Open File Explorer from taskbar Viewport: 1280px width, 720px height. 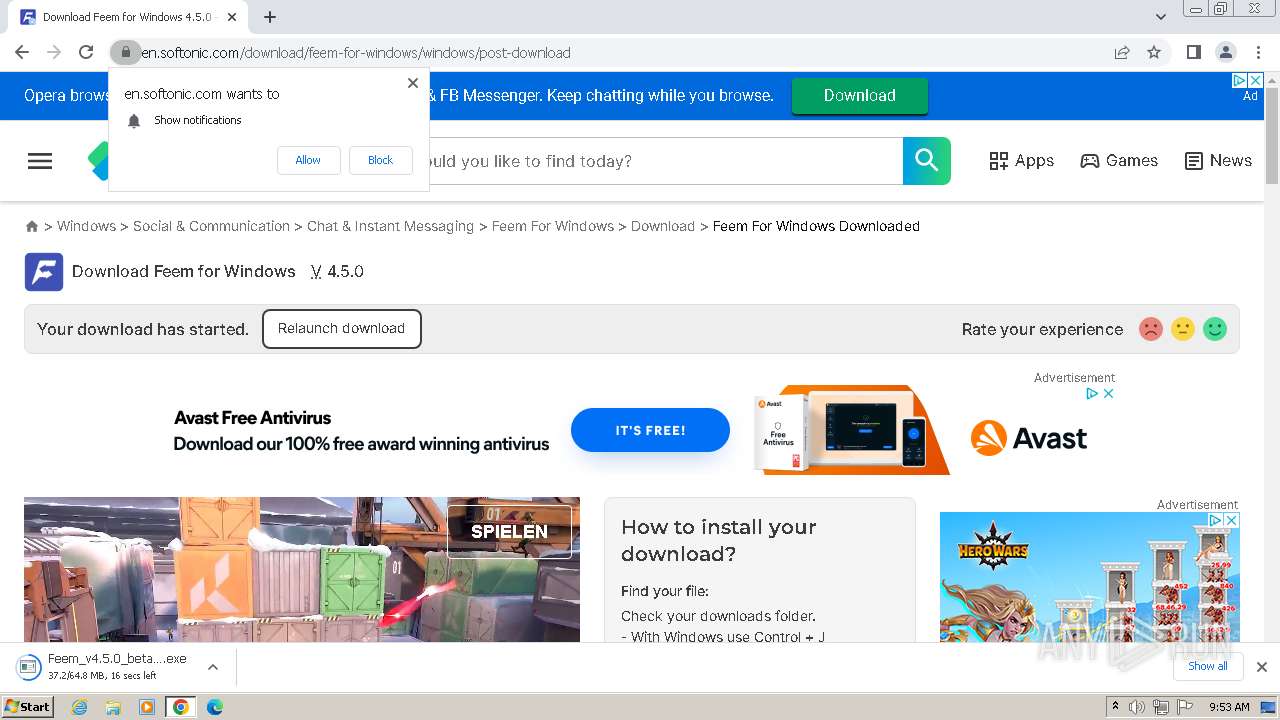tap(113, 707)
